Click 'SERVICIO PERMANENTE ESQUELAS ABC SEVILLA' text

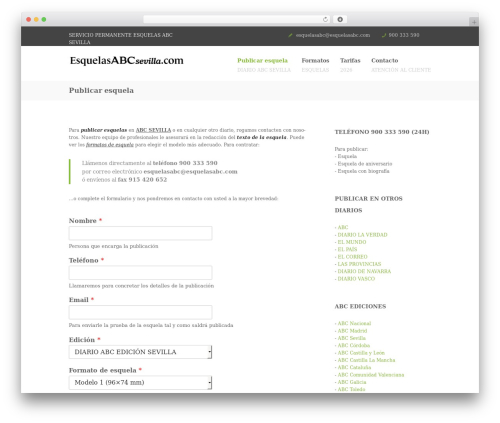121,38
